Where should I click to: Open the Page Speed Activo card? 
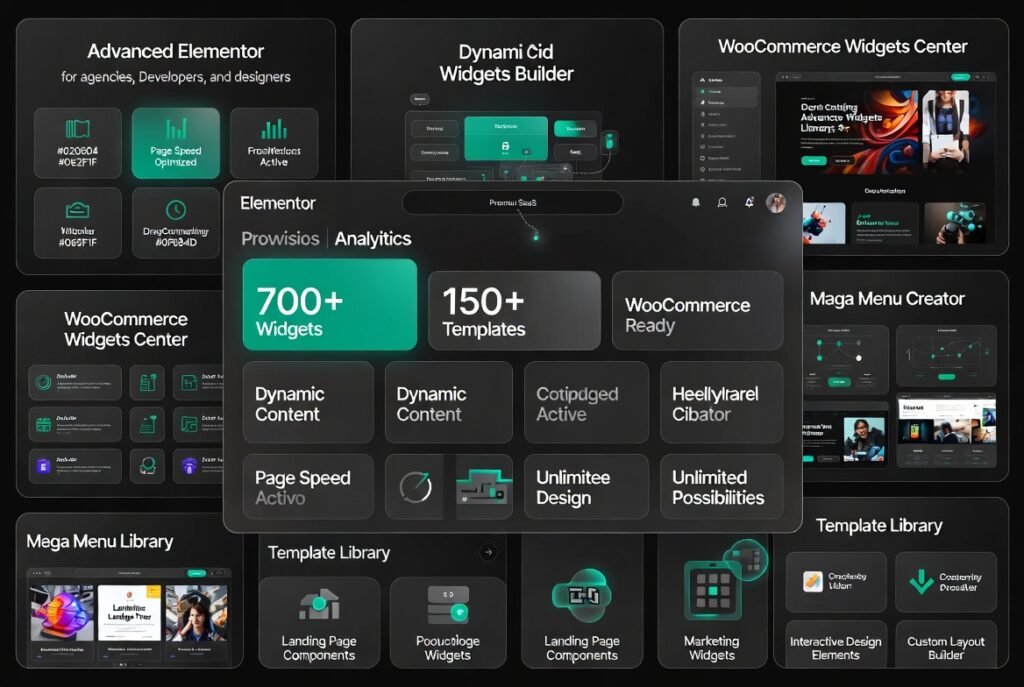click(x=308, y=487)
